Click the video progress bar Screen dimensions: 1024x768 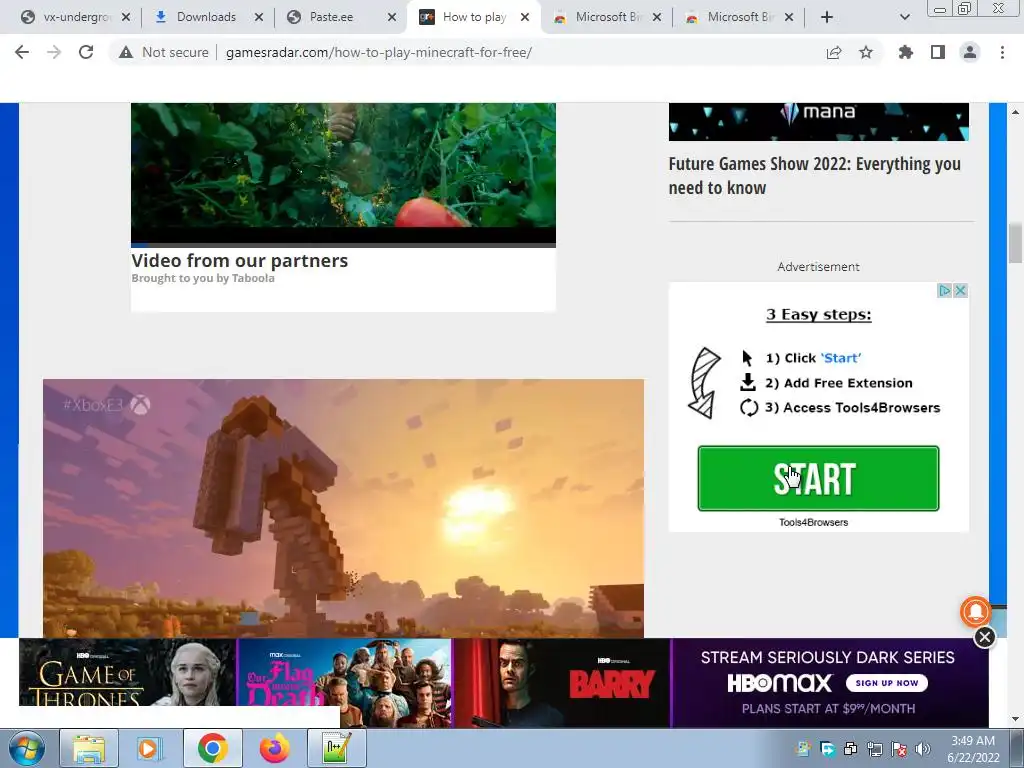tap(344, 245)
